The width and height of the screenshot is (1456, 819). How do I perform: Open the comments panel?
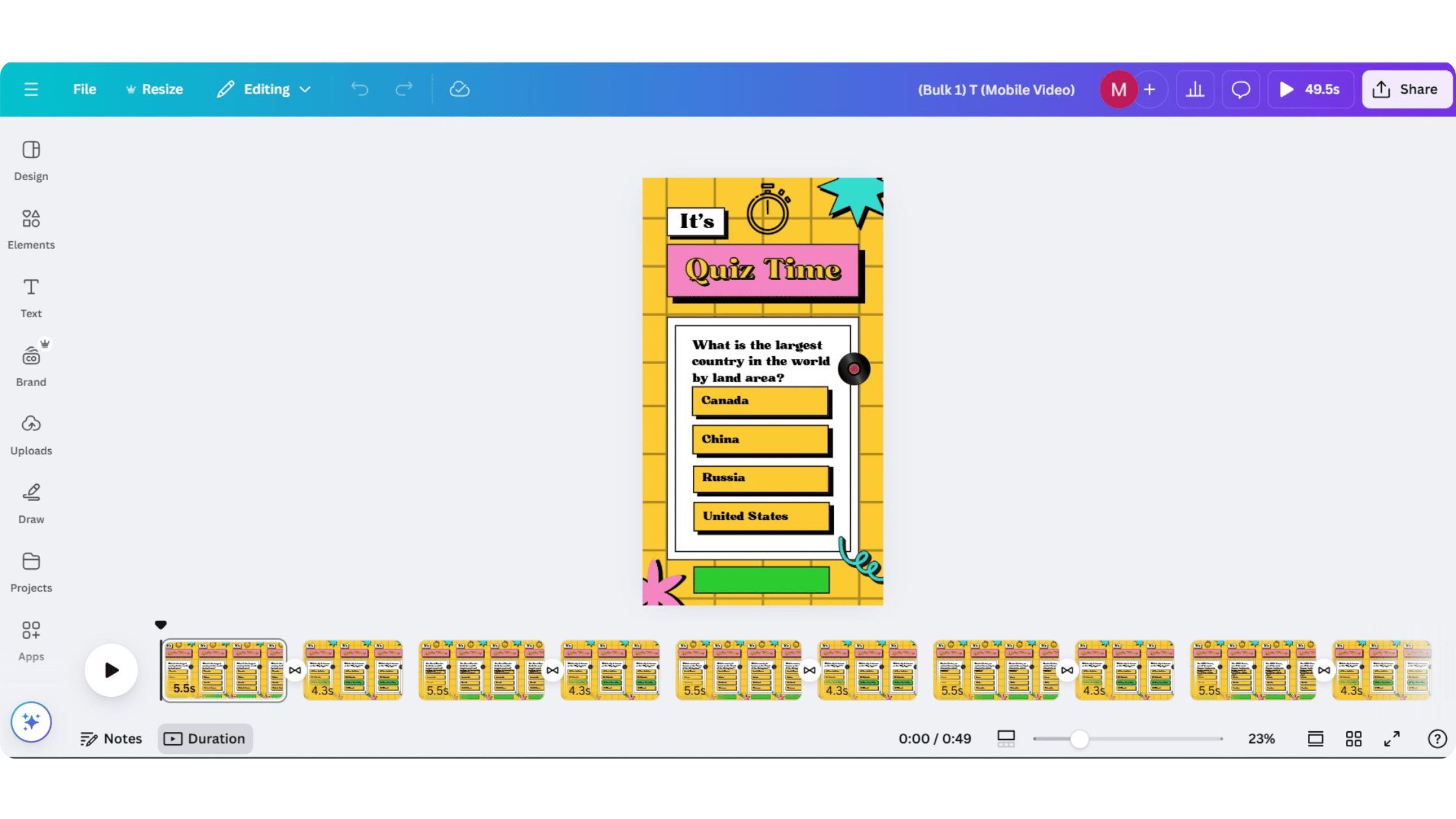tap(1240, 89)
